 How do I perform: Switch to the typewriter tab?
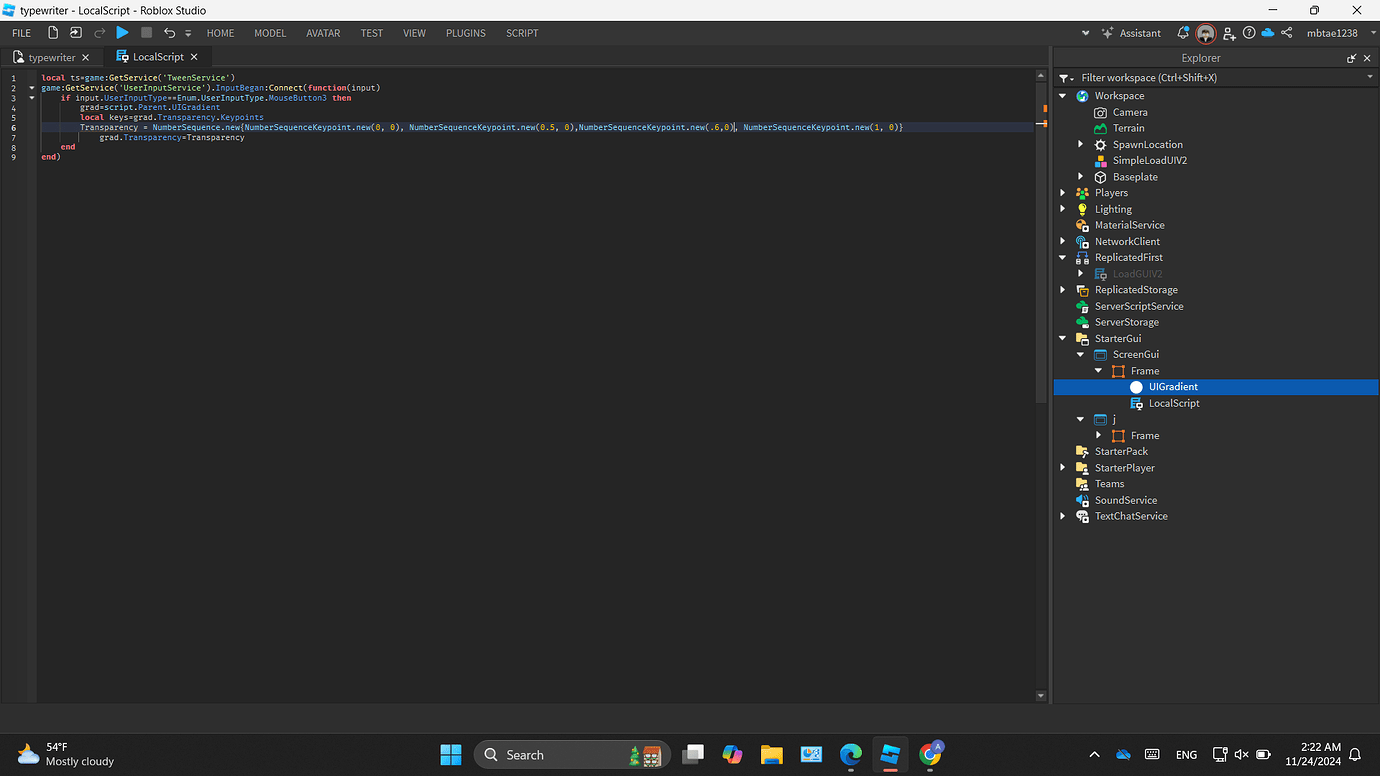coord(51,58)
